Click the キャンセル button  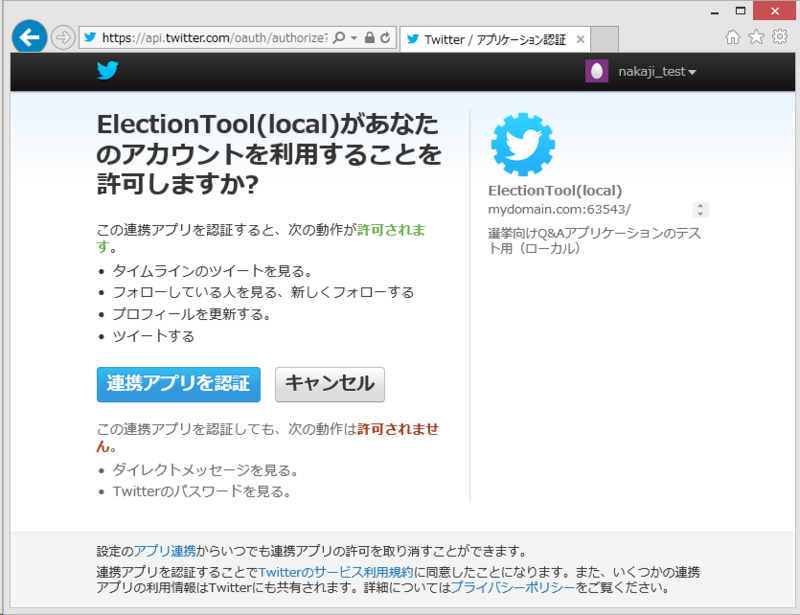[x=330, y=384]
